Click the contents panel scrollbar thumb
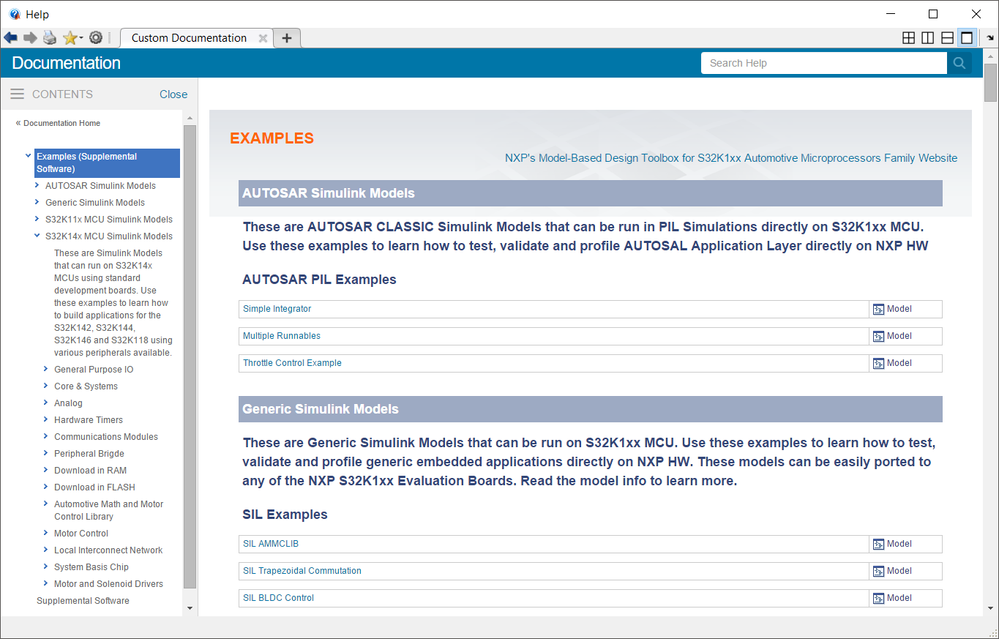The width and height of the screenshot is (999, 639). tap(189, 357)
